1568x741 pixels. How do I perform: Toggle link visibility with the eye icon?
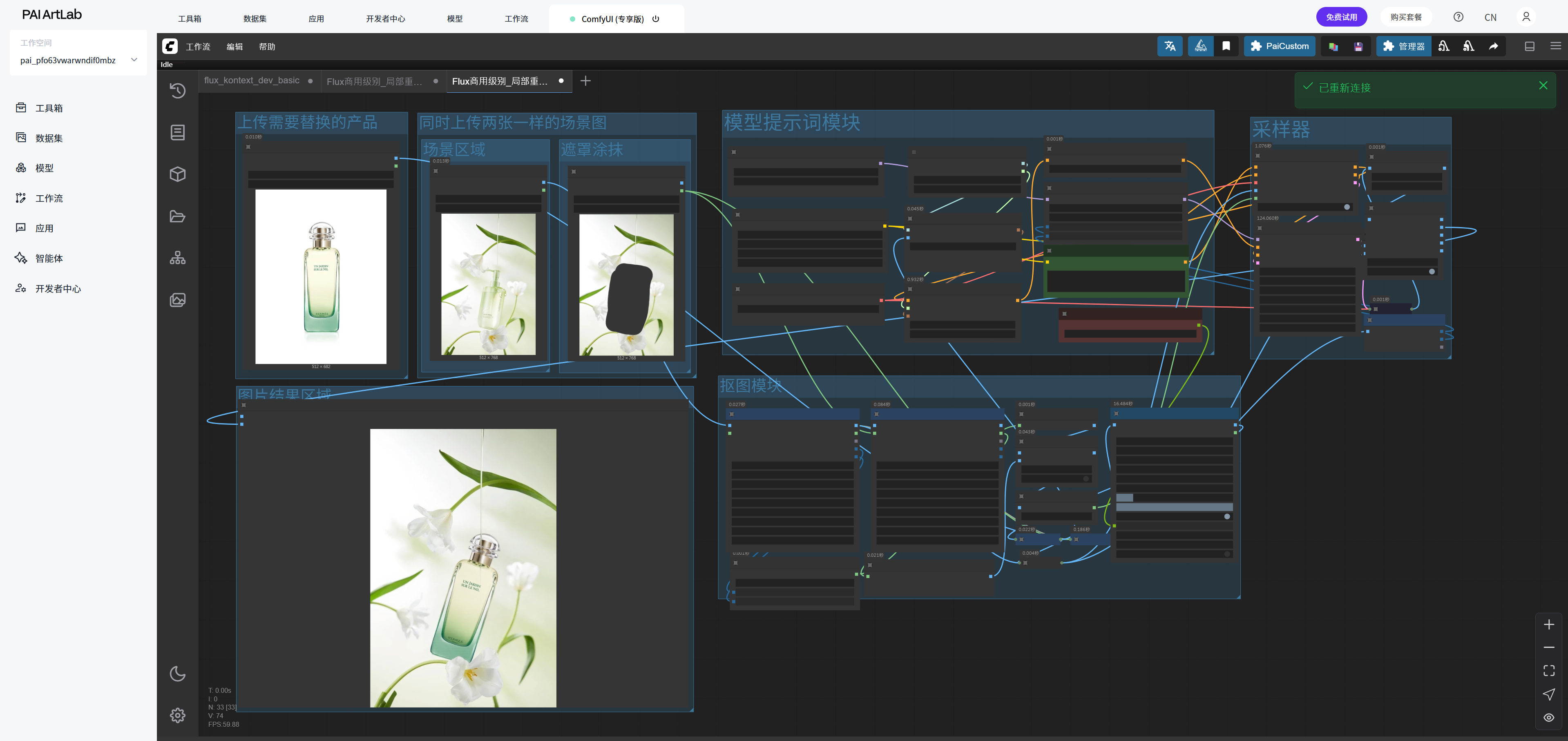click(1548, 717)
